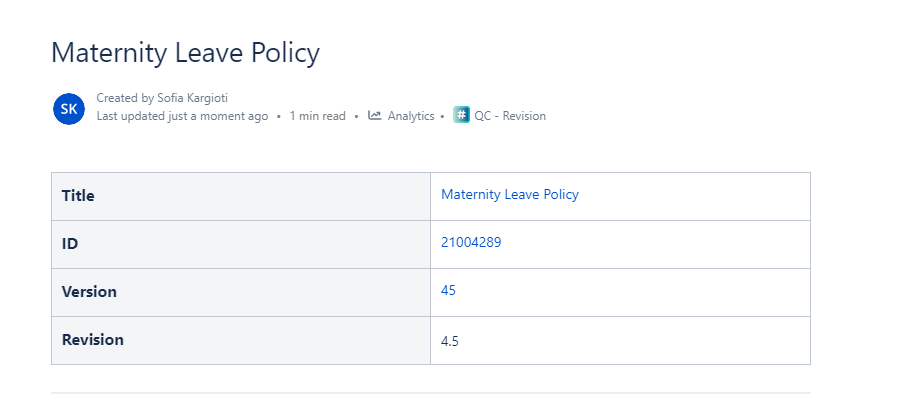Open the Maternity Leave Policy table link

509,195
